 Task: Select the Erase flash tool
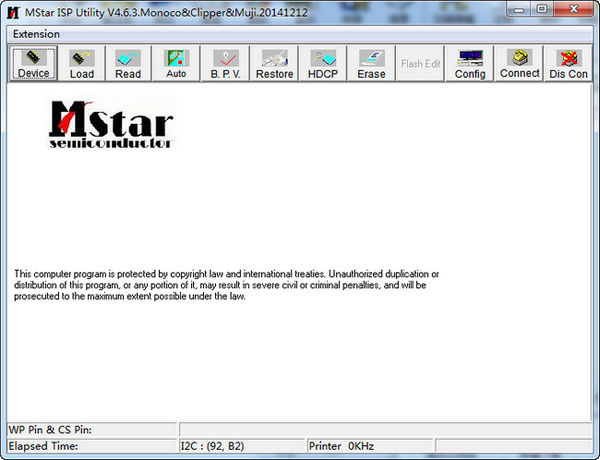click(371, 64)
